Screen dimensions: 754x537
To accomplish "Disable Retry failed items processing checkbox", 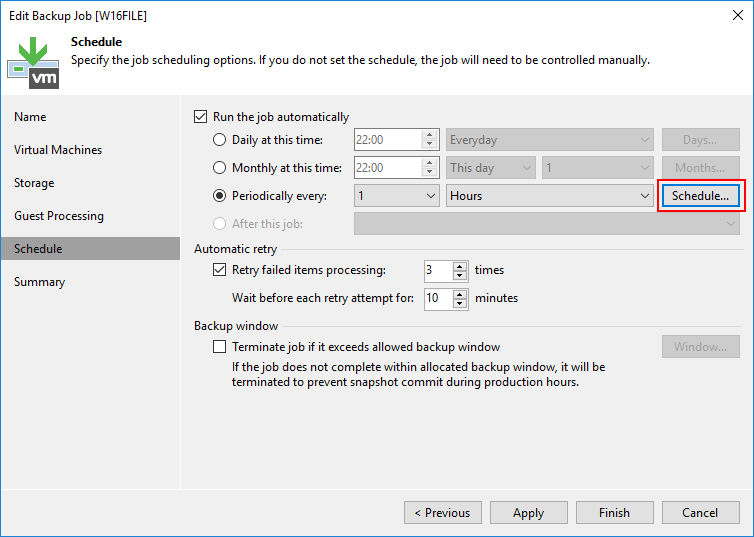I will click(x=220, y=270).
